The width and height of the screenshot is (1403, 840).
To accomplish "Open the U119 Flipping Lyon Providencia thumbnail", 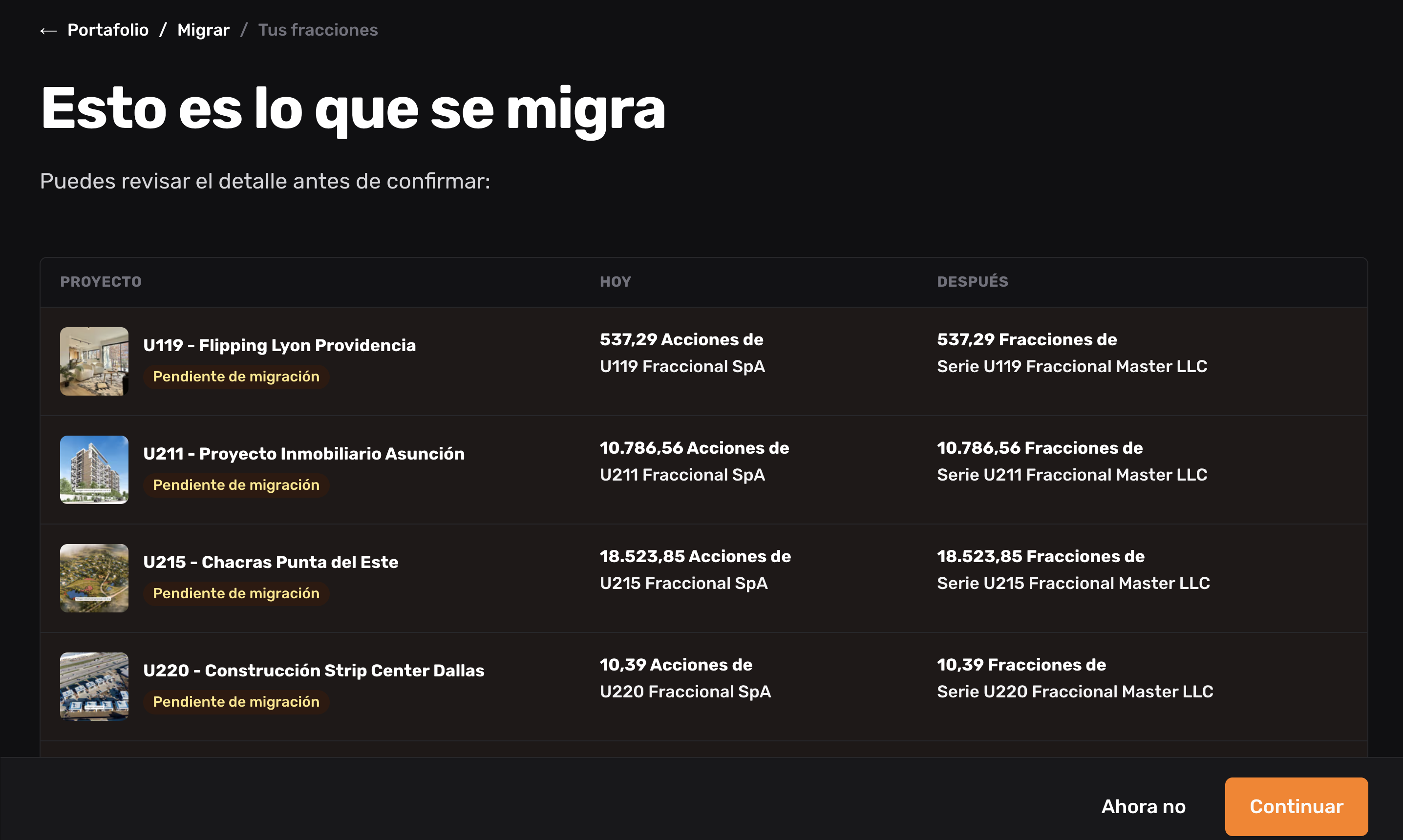I will click(x=94, y=361).
